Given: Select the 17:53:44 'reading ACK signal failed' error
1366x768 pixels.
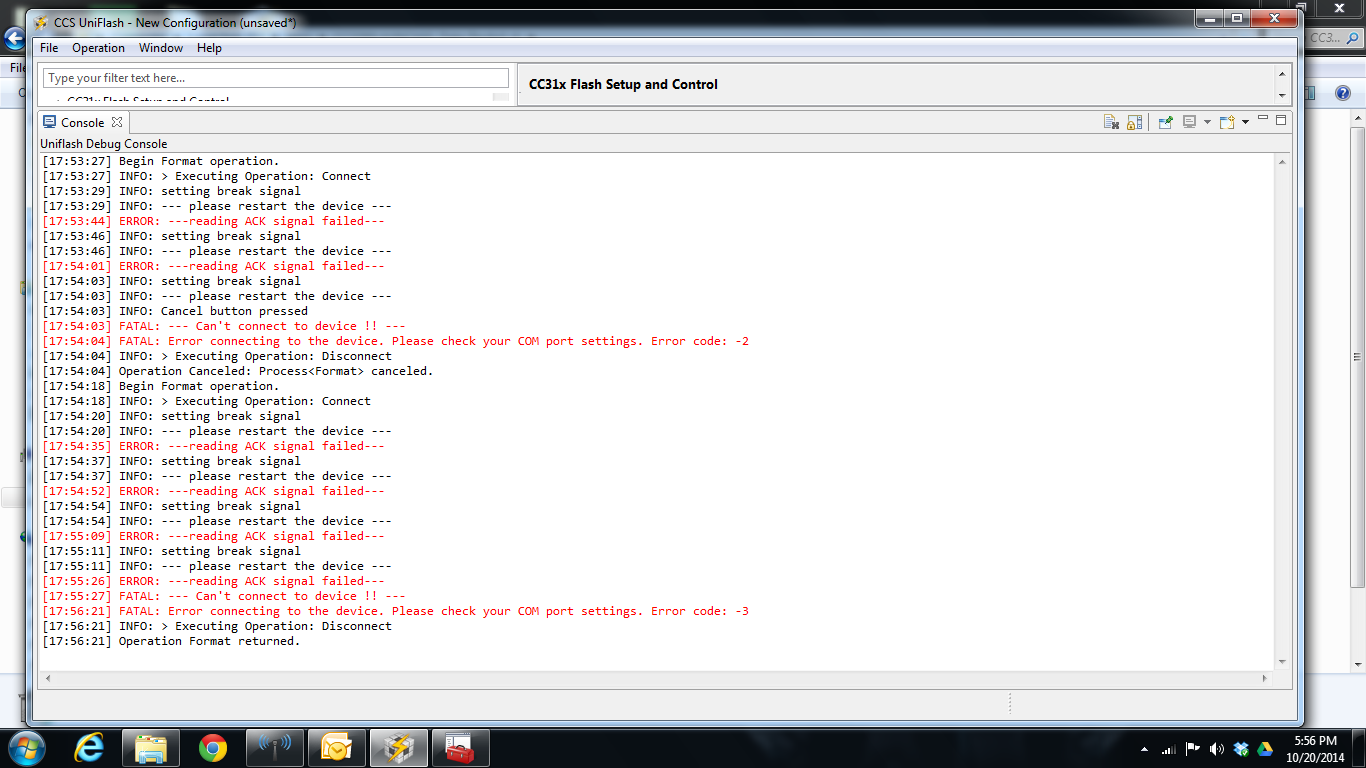Looking at the screenshot, I should [213, 221].
